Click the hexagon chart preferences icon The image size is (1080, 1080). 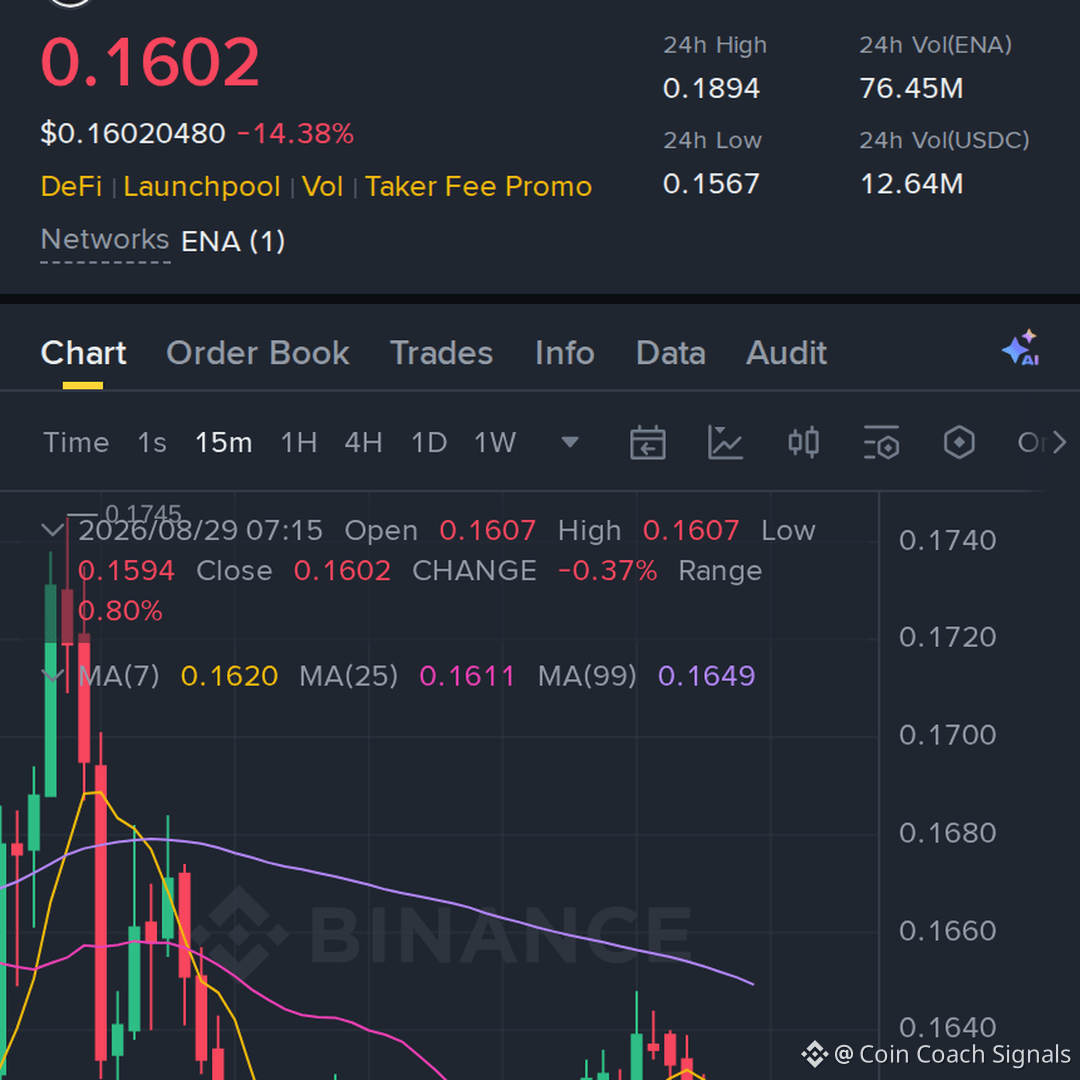pyautogui.click(x=959, y=442)
